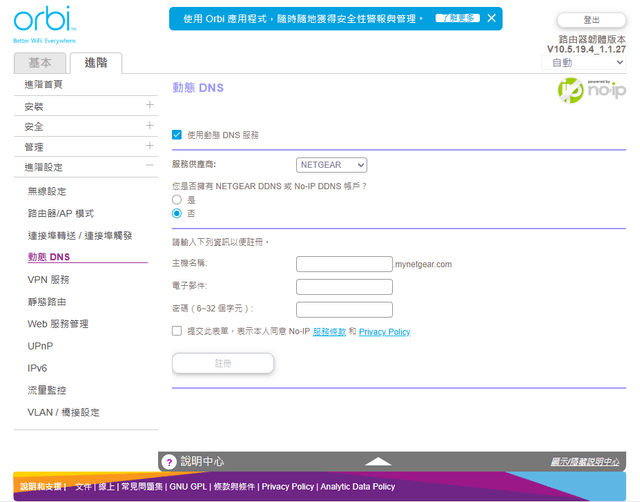Click the 登出 logout button

coord(591,20)
